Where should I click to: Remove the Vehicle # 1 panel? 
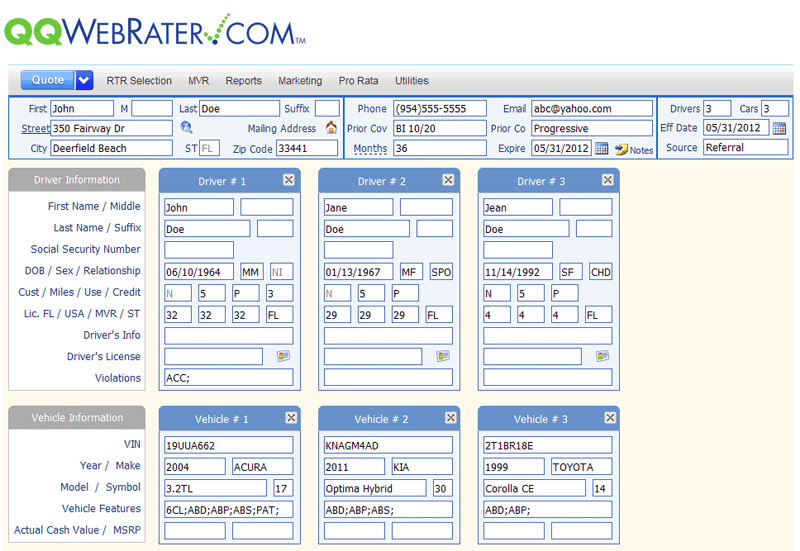point(291,418)
